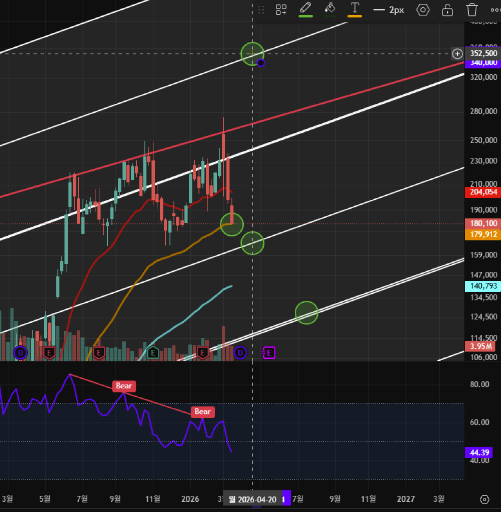This screenshot has width=501, height=512.
Task: Click the red E marker above 2026 label
Action: 203,353
